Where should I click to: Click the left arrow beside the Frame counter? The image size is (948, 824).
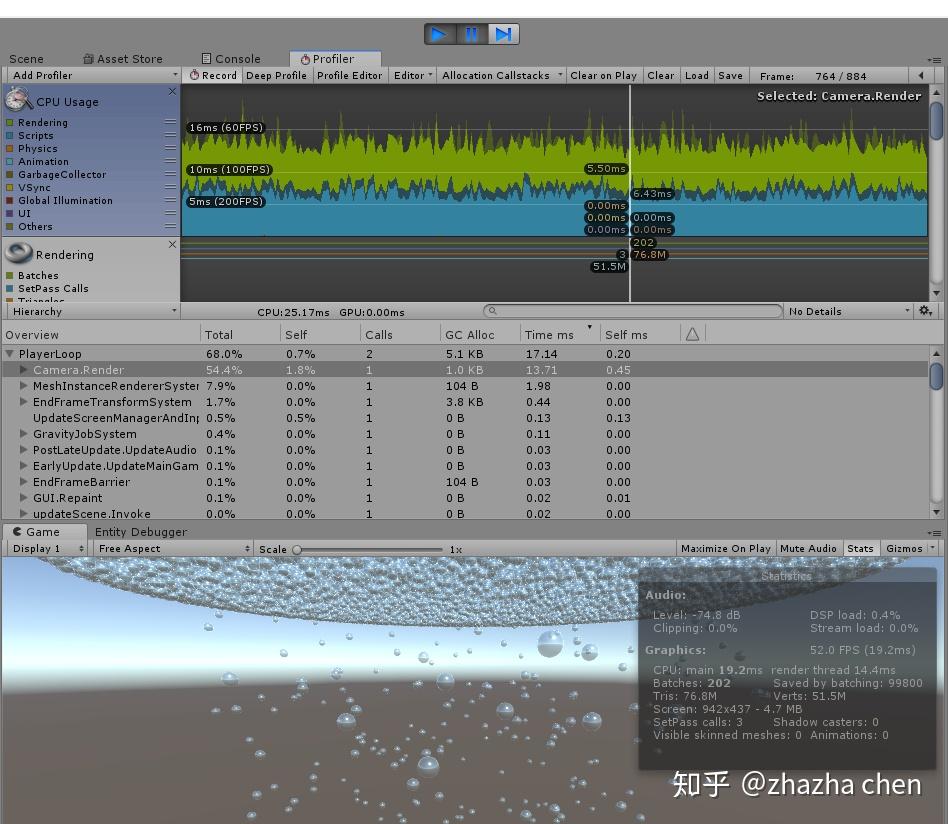[921, 75]
